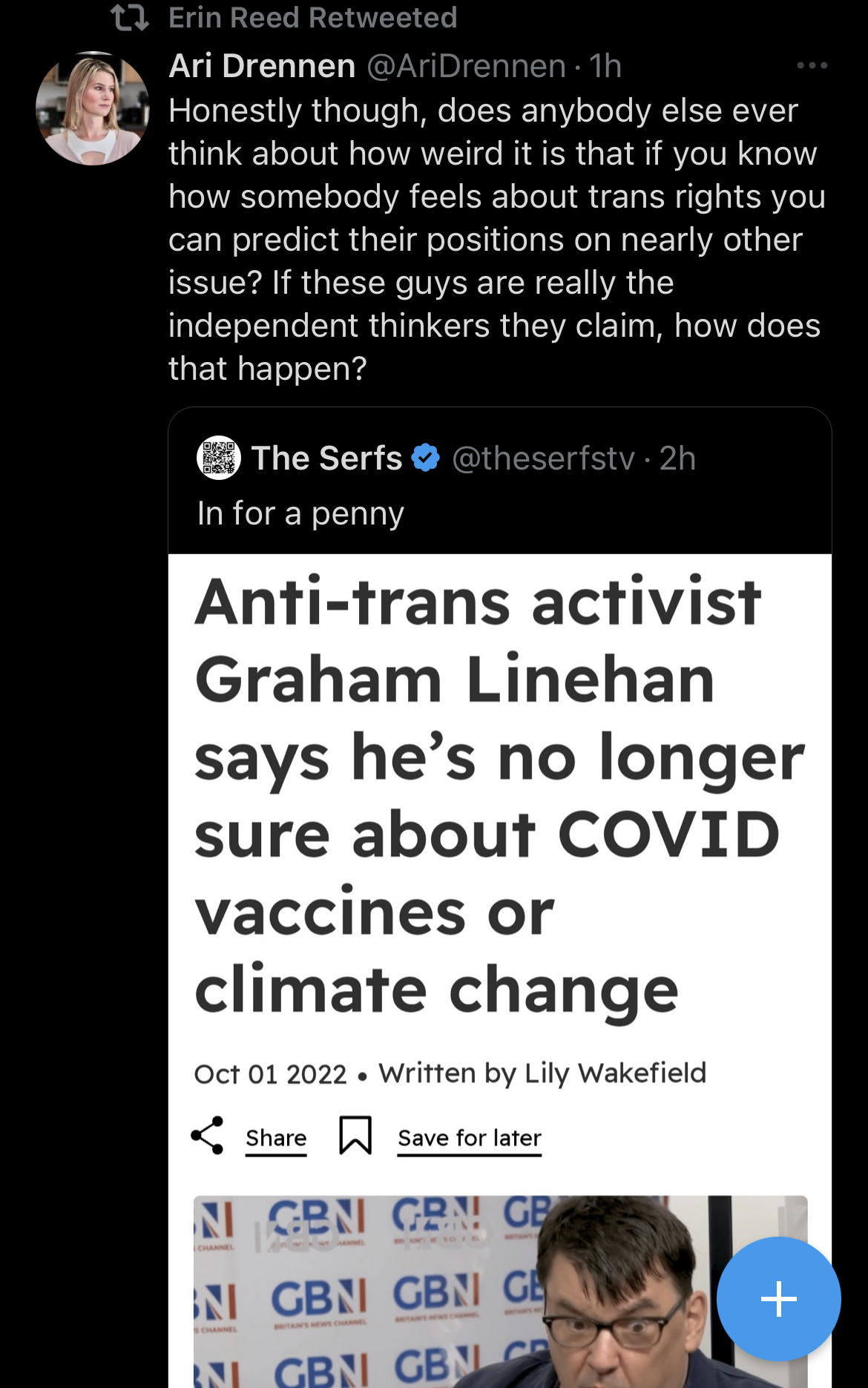Click the "Share" underlined link
Image resolution: width=868 pixels, height=1388 pixels.
276,1138
